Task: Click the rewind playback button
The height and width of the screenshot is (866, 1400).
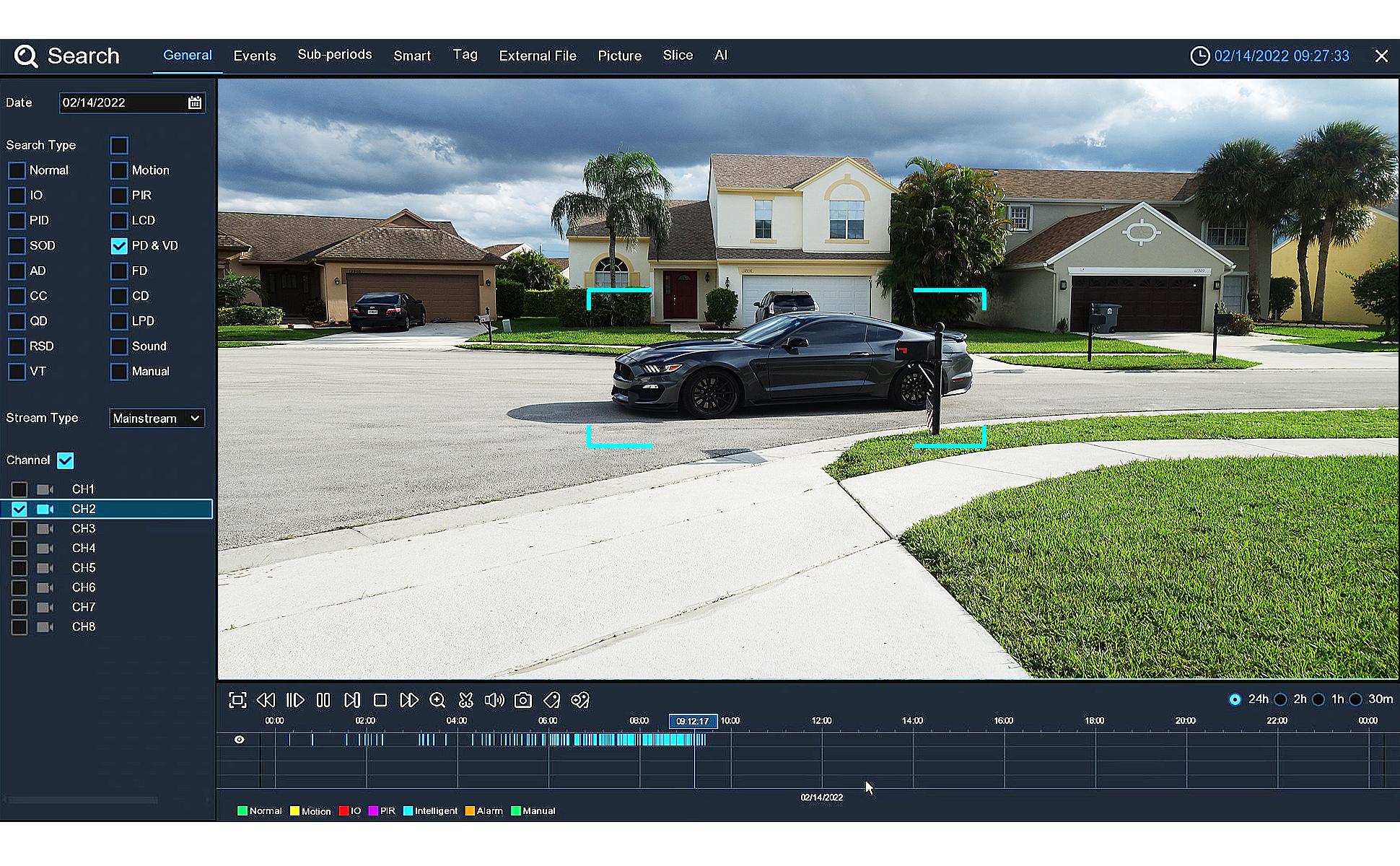Action: click(266, 700)
